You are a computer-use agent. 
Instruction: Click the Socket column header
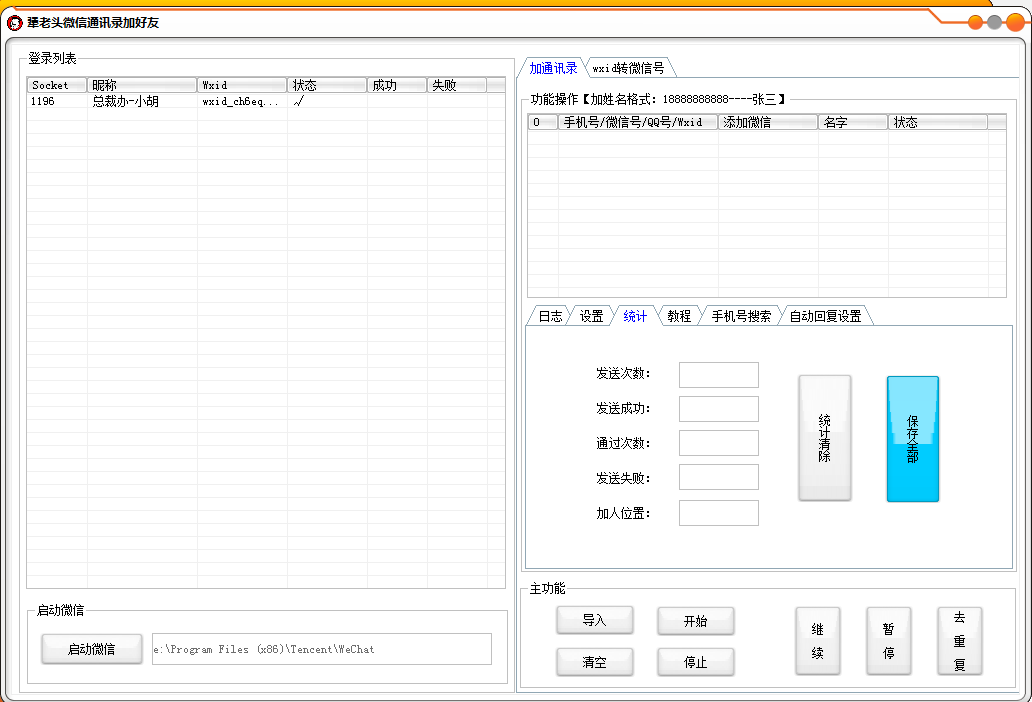(x=57, y=85)
